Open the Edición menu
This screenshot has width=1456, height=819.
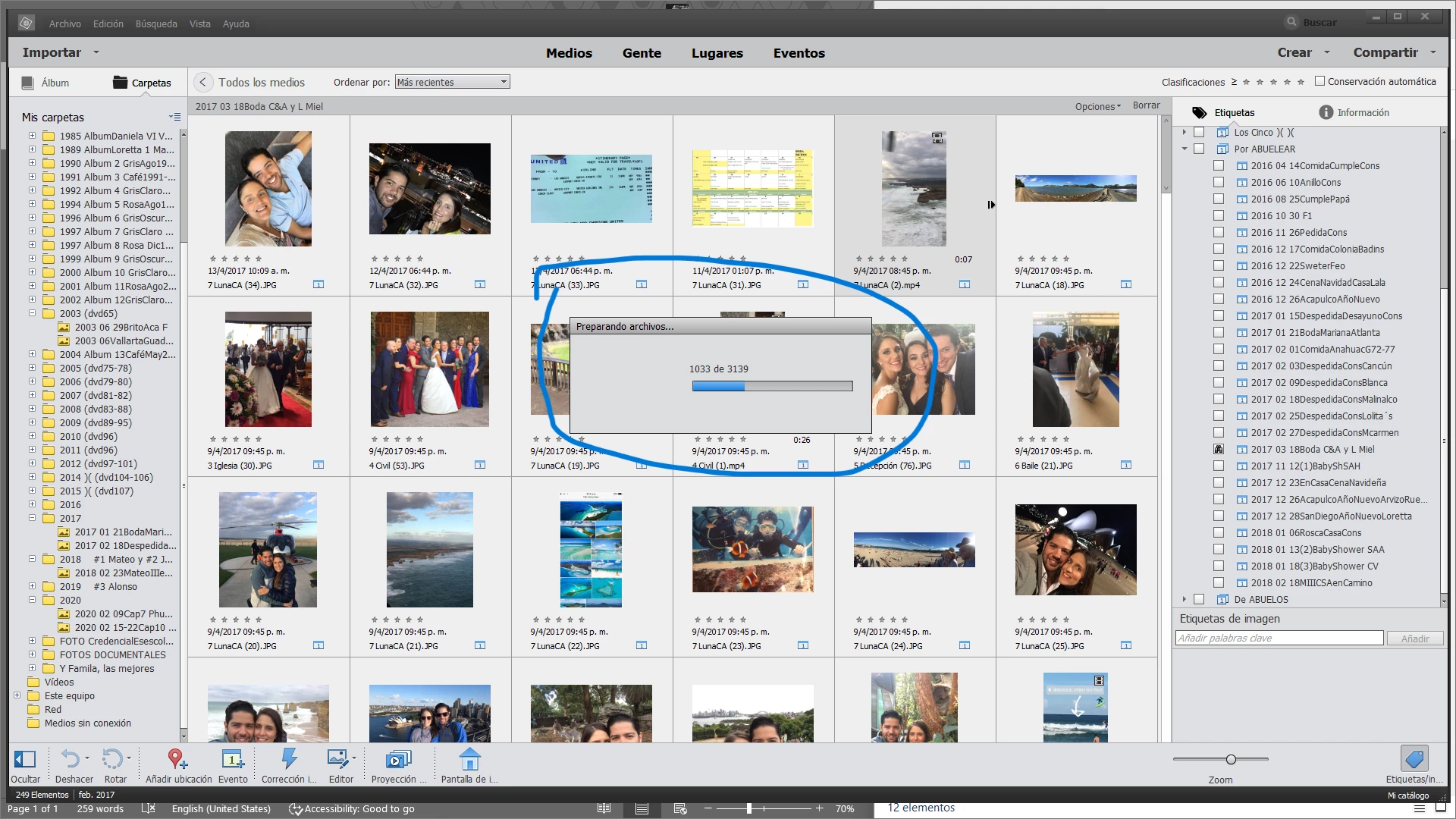(108, 24)
